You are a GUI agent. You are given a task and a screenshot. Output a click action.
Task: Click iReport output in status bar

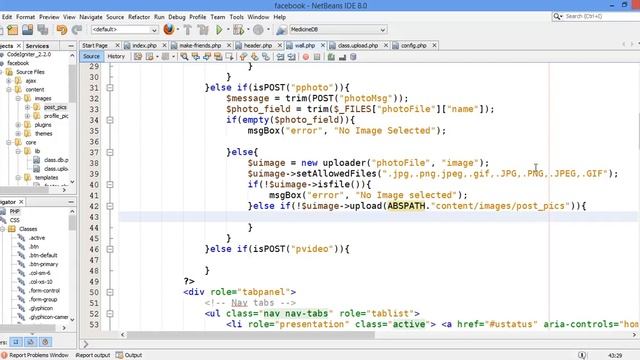[x=93, y=355]
